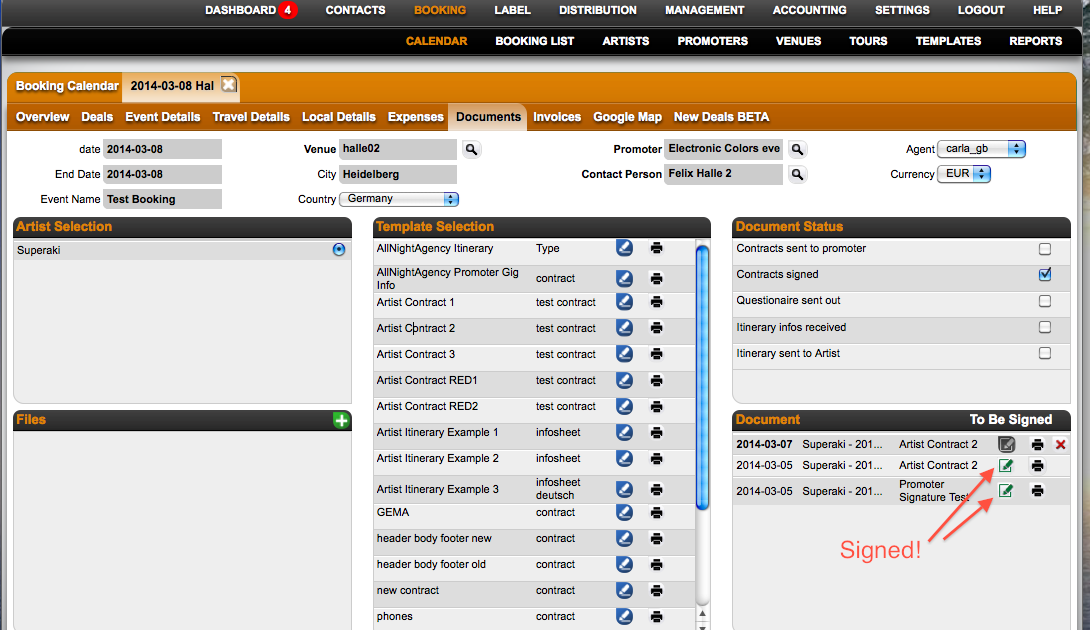Screen dimensions: 1090x630
Task: Click the green plus icon in Files panel
Action: click(341, 421)
